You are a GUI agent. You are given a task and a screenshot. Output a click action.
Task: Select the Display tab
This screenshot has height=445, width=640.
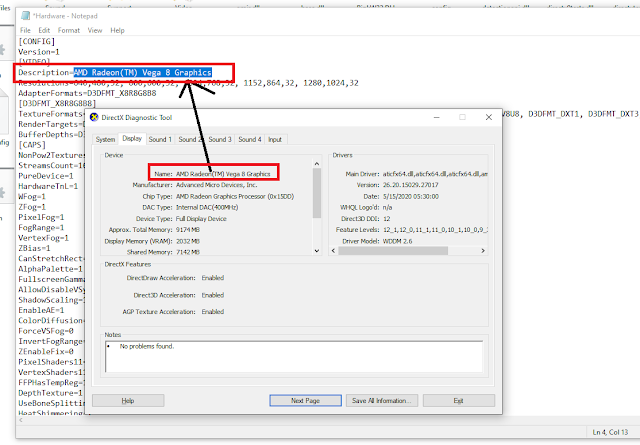click(132, 138)
